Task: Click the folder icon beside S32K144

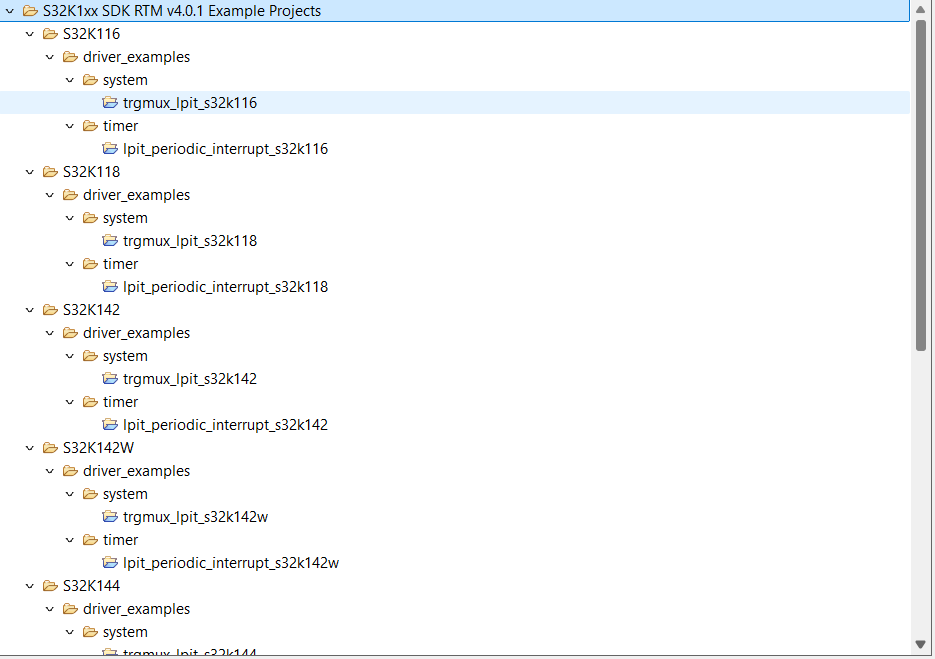Action: [x=50, y=585]
